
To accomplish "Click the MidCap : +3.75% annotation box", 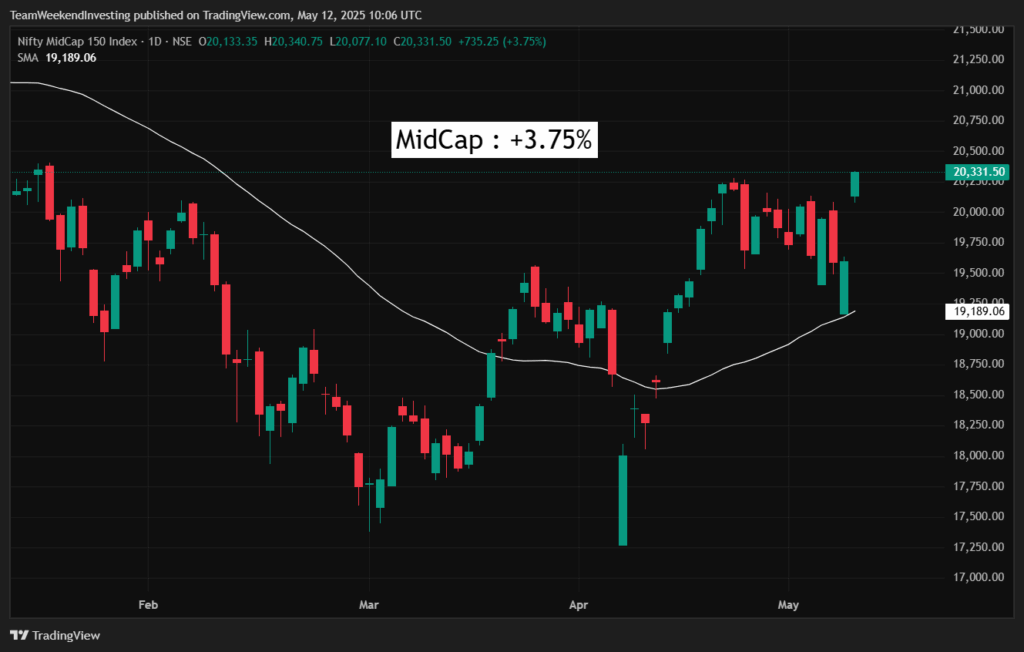I will [x=494, y=140].
